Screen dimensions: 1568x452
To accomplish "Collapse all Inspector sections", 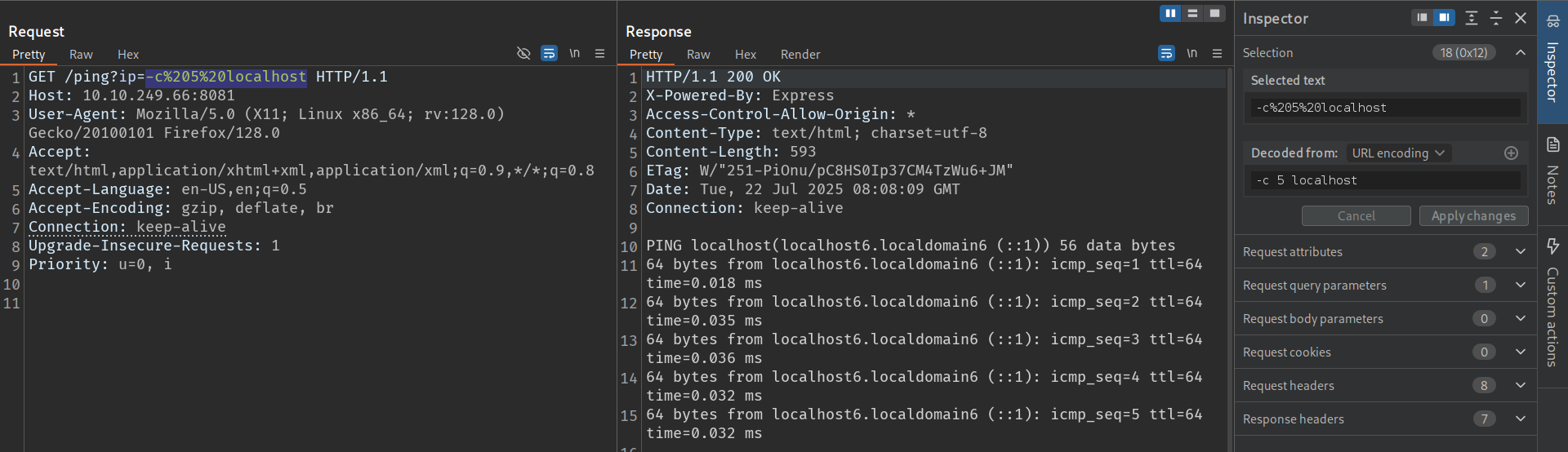I will [1496, 18].
